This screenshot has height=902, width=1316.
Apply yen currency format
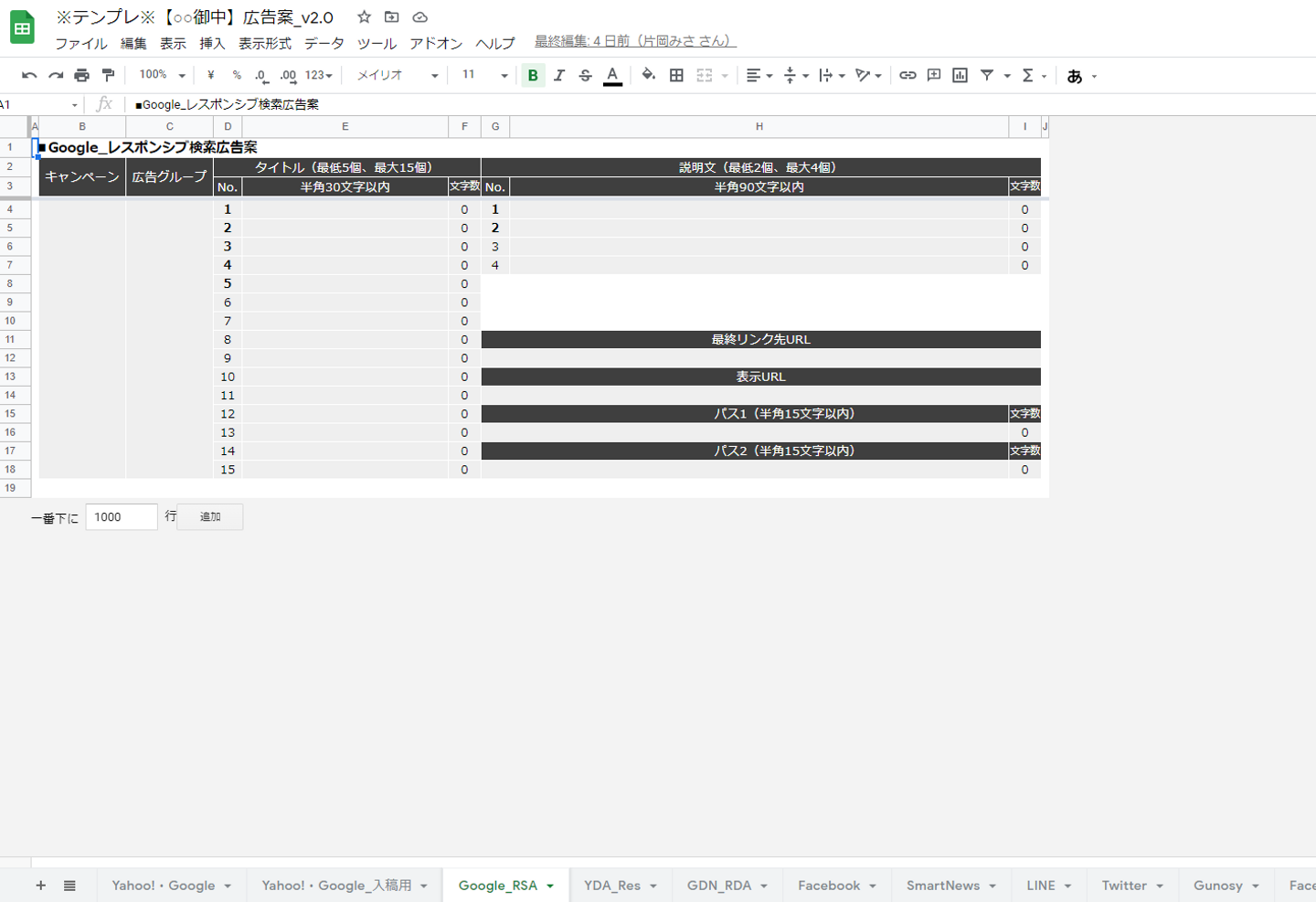tap(211, 76)
